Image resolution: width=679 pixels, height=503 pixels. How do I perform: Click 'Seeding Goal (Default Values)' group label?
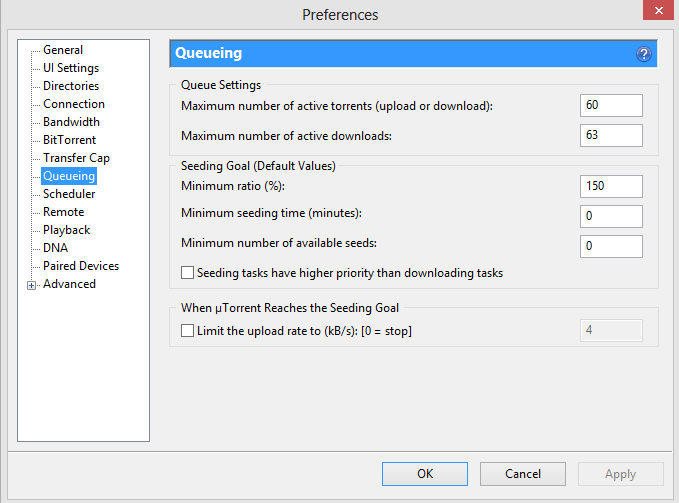pyautogui.click(x=258, y=166)
